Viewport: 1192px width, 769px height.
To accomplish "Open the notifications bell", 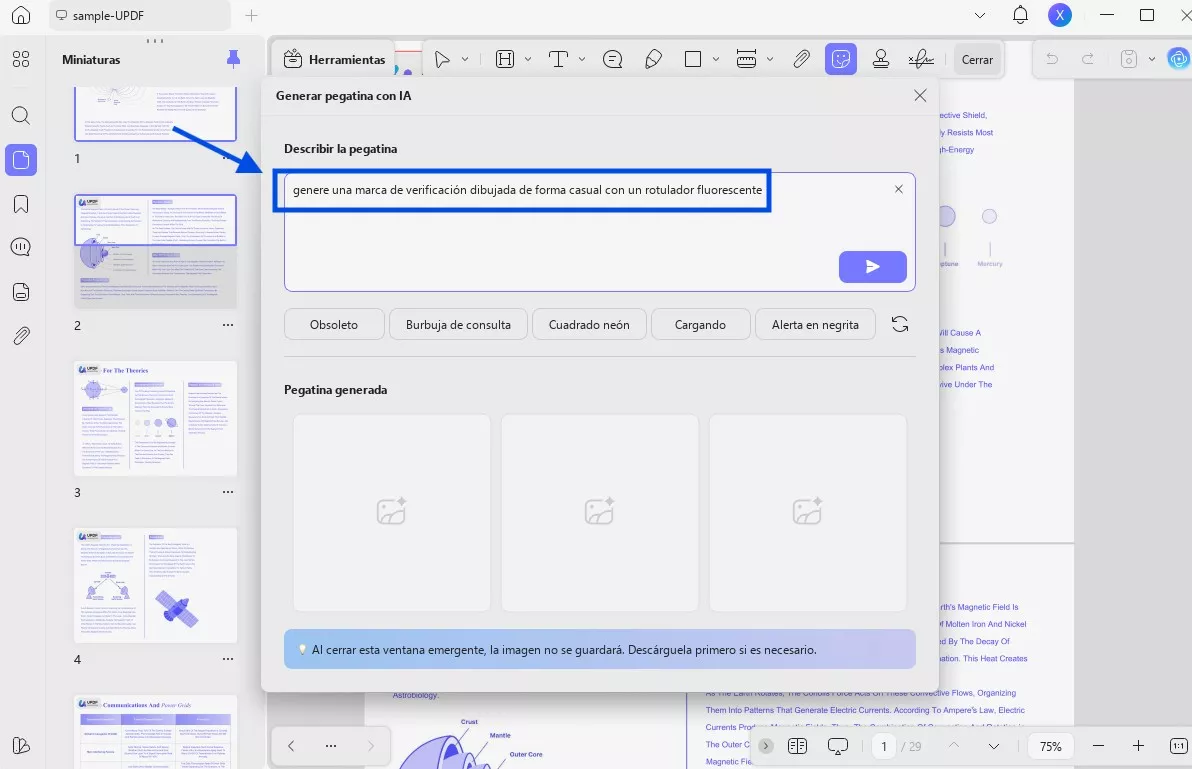I will (x=1020, y=14).
